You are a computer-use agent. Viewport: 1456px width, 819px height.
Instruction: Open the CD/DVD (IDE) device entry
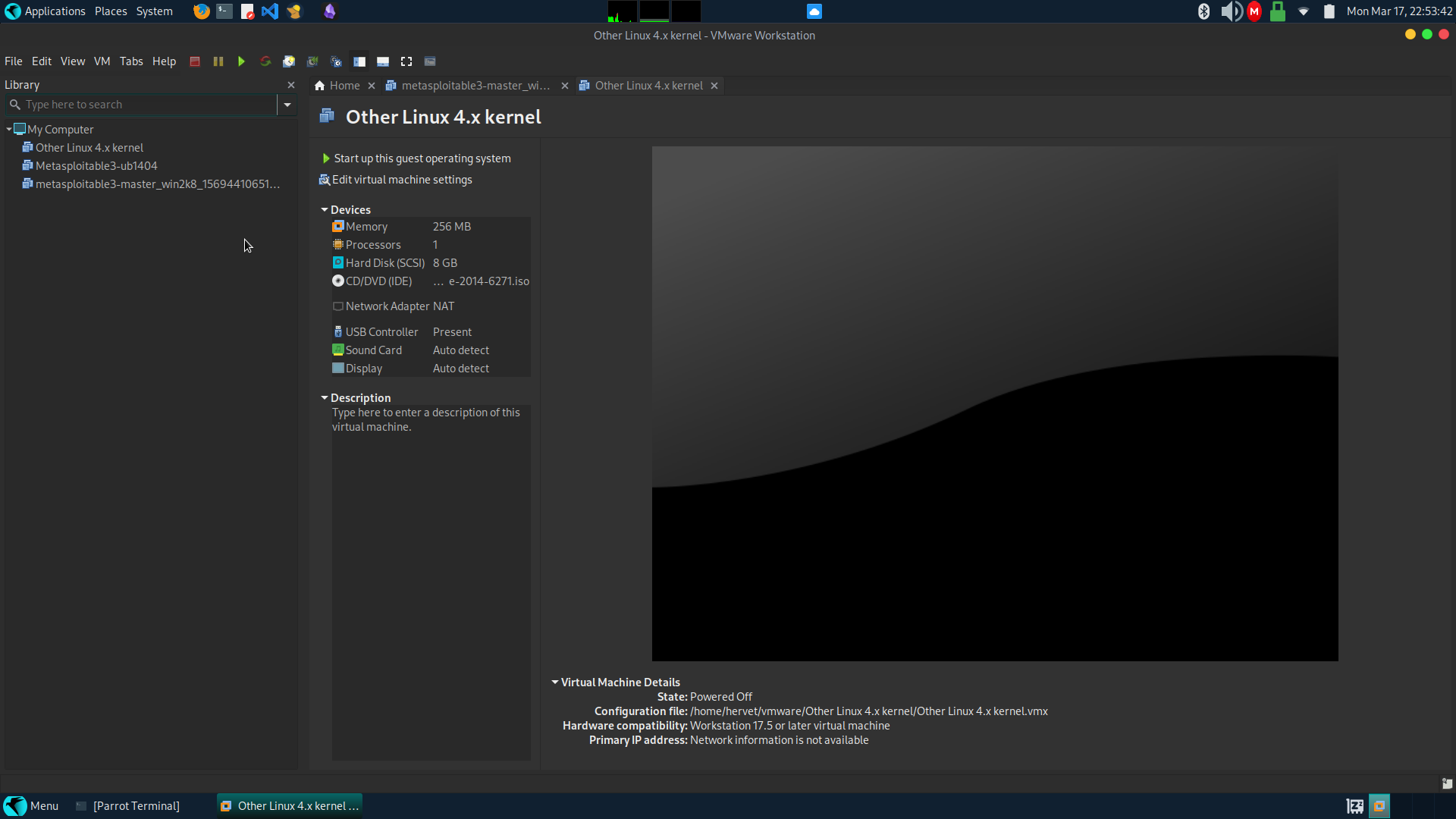[x=378, y=281]
